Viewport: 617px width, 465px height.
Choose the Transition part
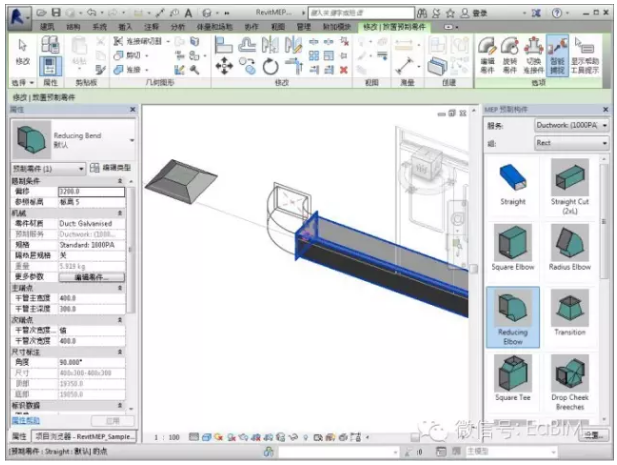tap(570, 313)
